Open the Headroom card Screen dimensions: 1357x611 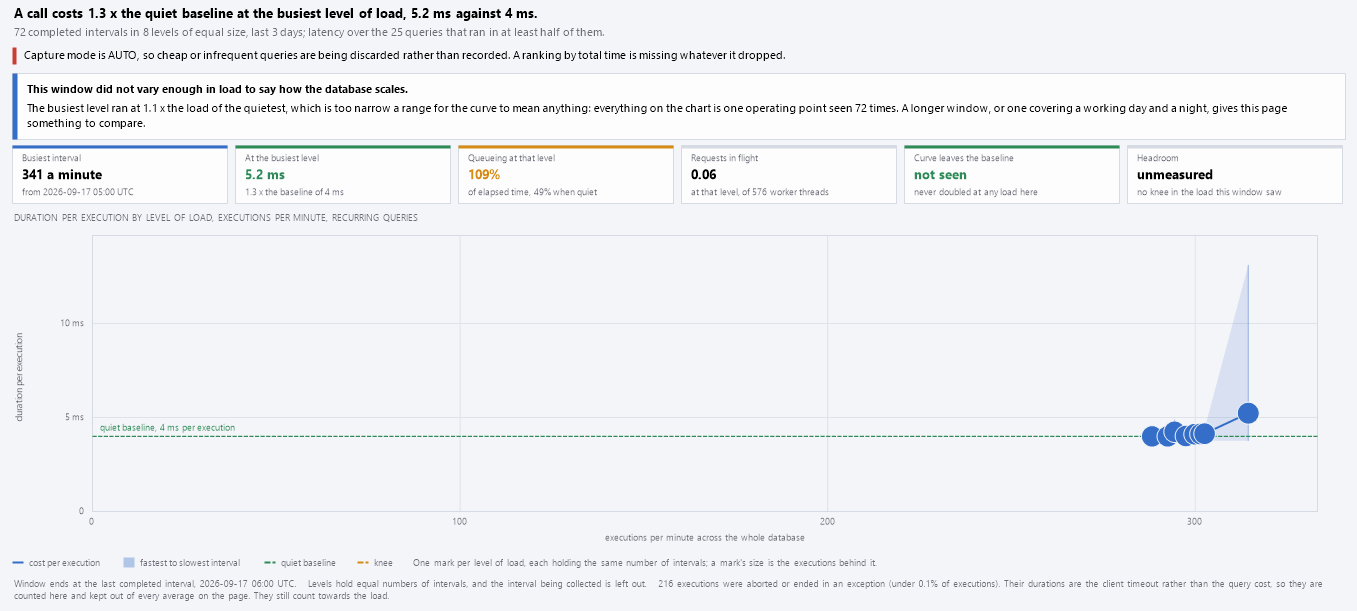coord(1235,174)
